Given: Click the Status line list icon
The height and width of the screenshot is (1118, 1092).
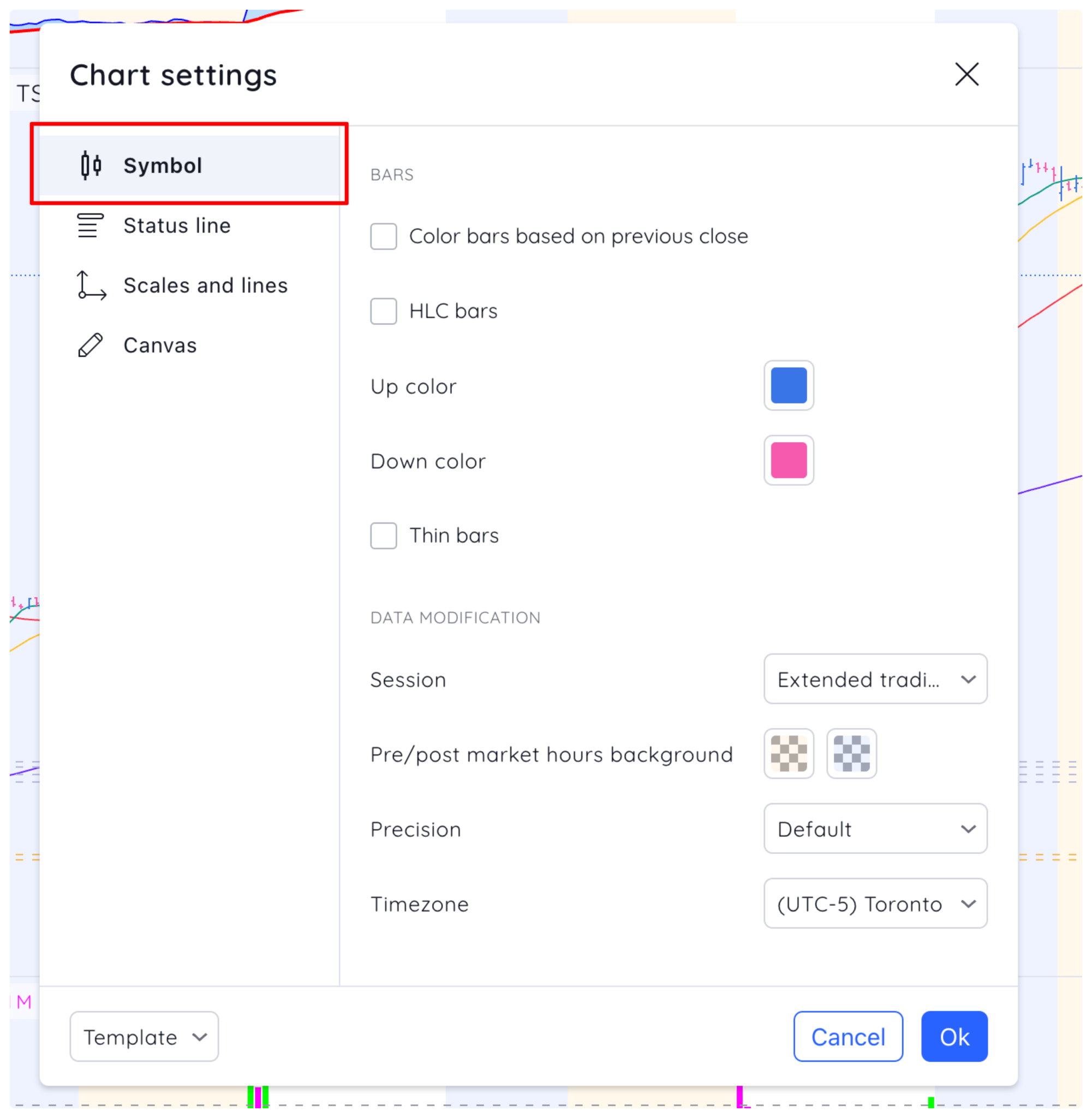Looking at the screenshot, I should click(x=91, y=225).
